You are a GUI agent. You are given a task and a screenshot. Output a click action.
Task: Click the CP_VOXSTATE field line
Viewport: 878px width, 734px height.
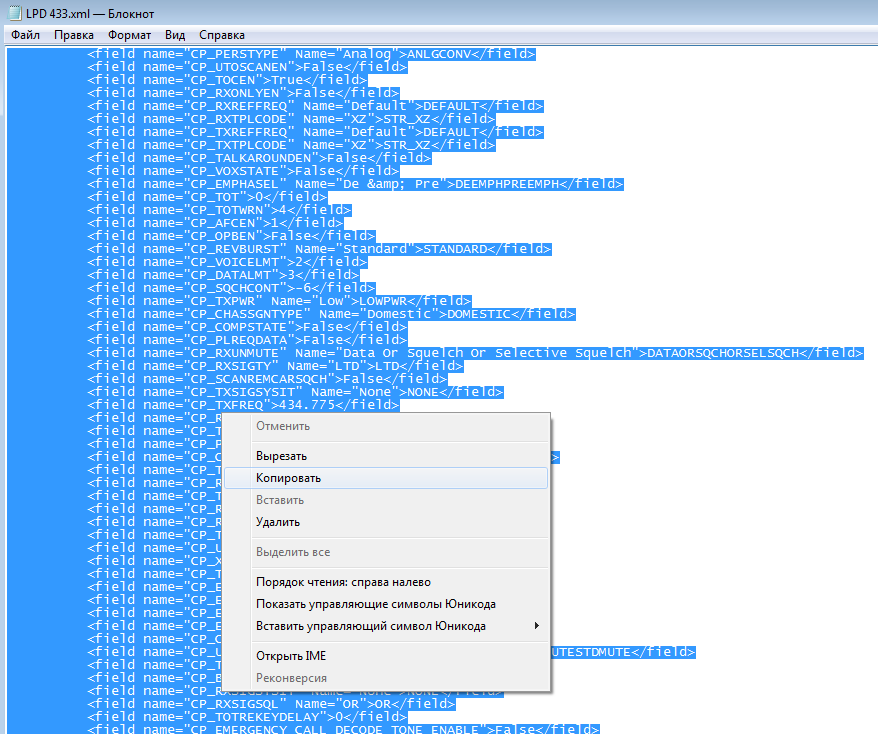click(x=243, y=171)
